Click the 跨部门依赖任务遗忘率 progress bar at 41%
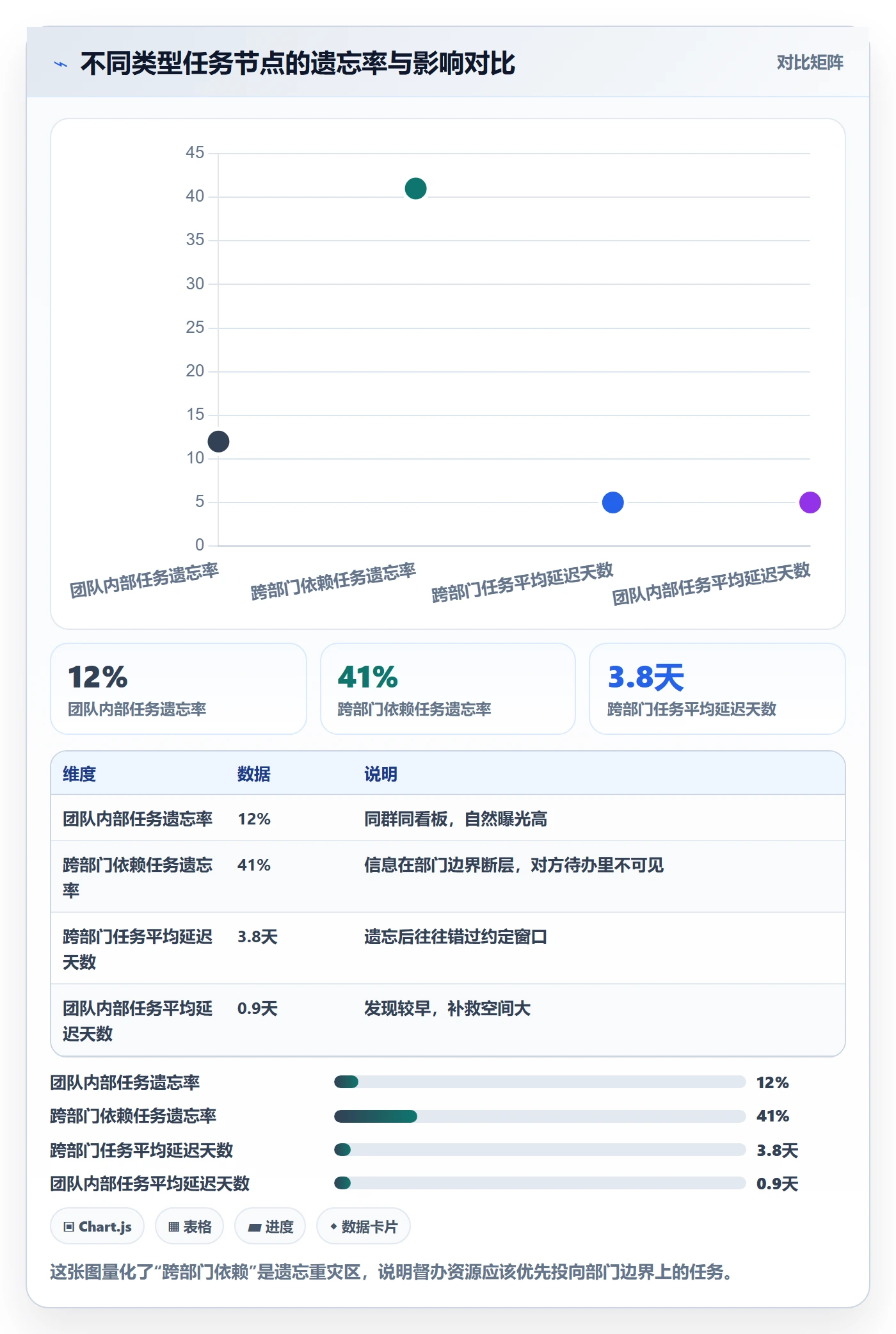Viewport: 896px width, 1334px height. (x=540, y=1116)
